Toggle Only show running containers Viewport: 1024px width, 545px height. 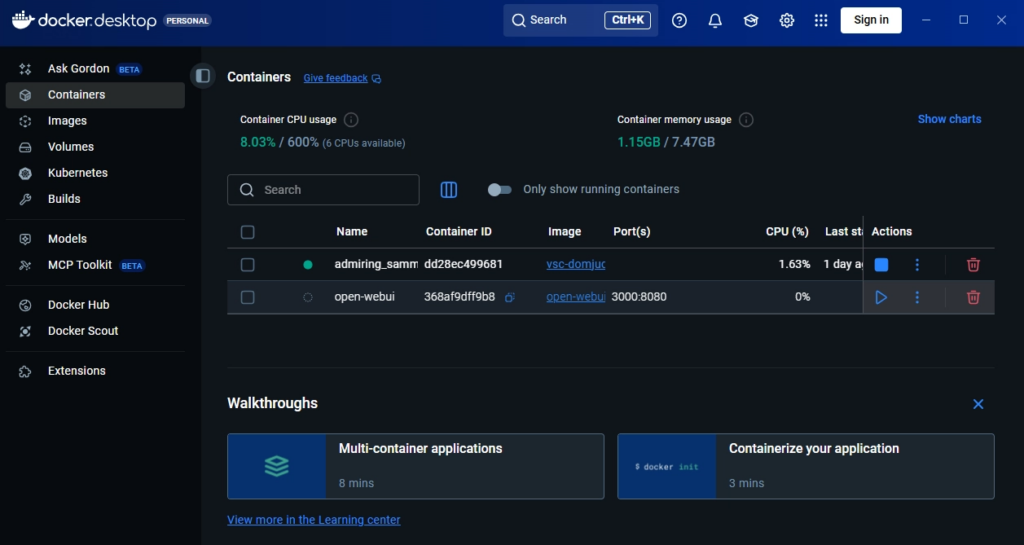[500, 190]
